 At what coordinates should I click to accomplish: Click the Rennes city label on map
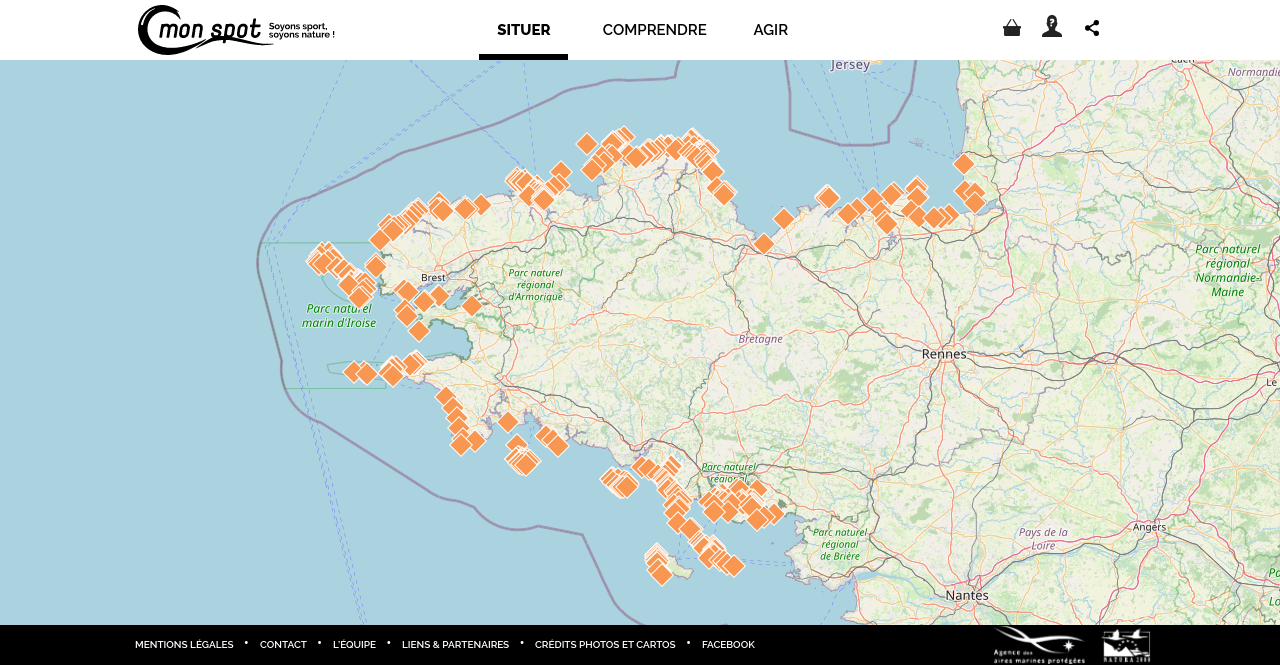[x=944, y=354]
